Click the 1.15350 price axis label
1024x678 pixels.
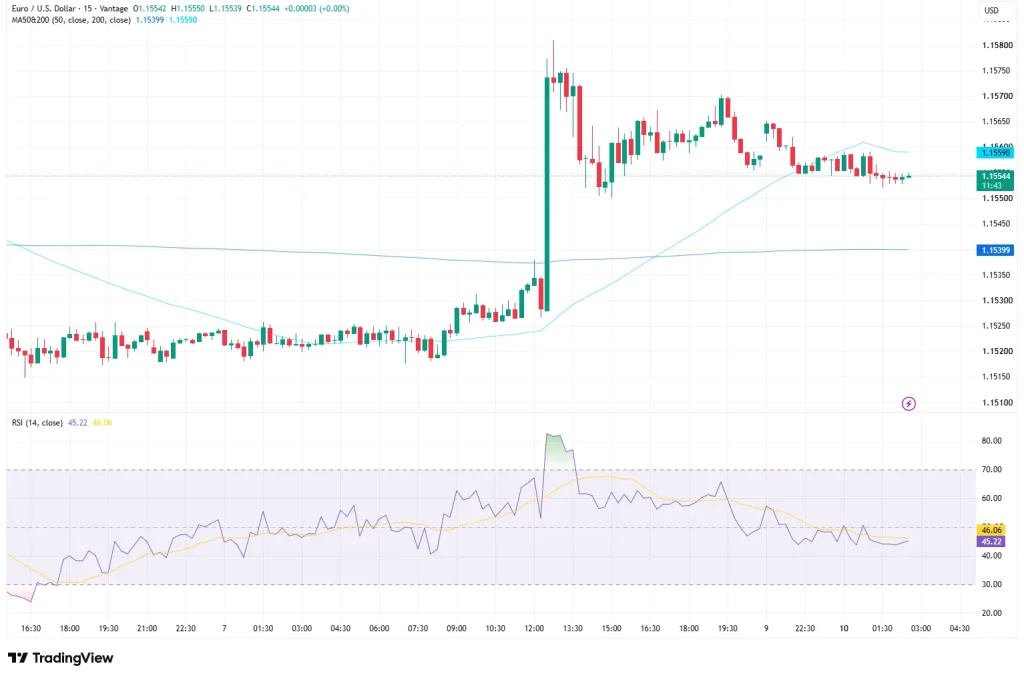pos(997,275)
